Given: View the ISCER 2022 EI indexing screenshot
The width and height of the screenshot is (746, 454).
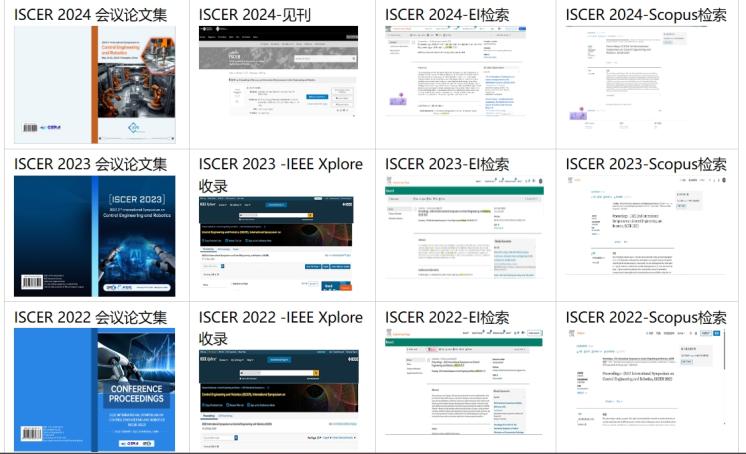Looking at the screenshot, I should 464,382.
